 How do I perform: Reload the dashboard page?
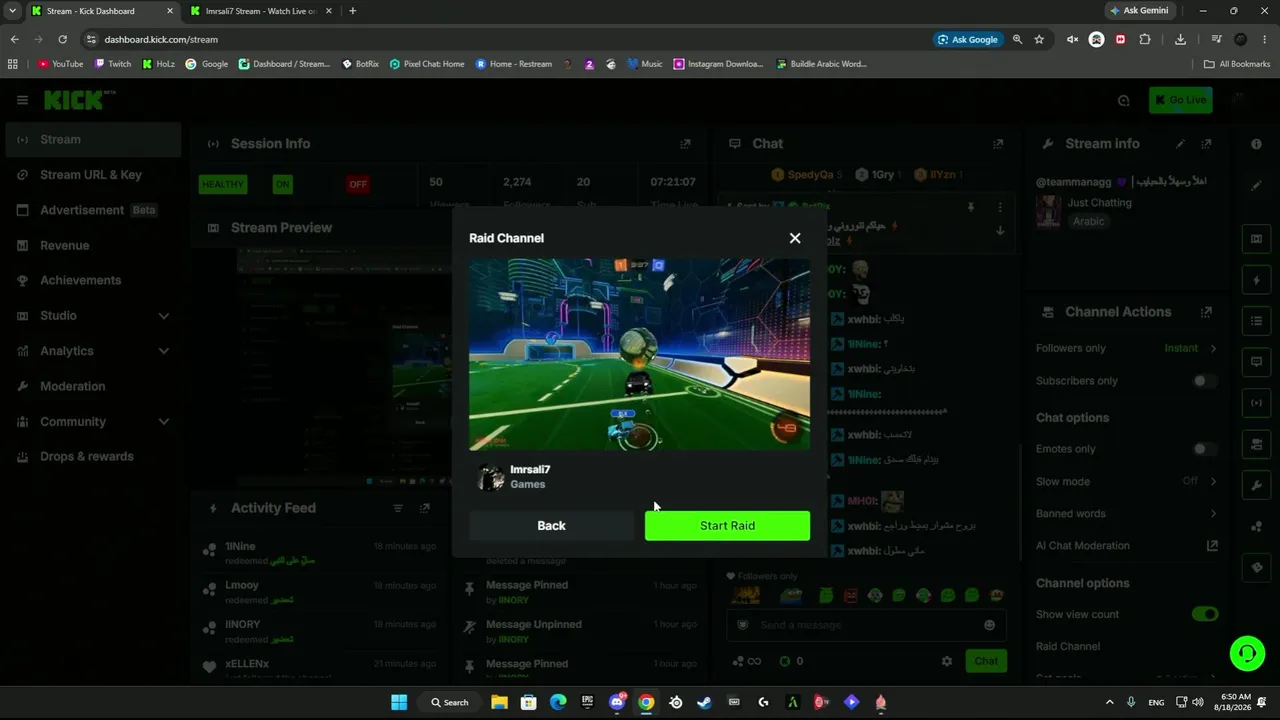point(62,39)
